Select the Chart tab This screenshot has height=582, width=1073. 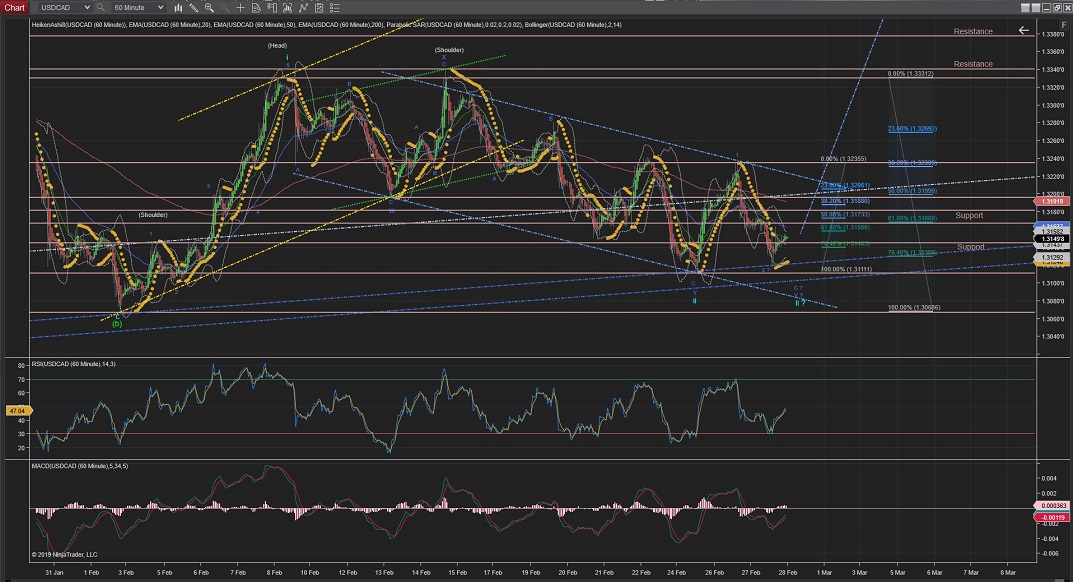[x=14, y=7]
